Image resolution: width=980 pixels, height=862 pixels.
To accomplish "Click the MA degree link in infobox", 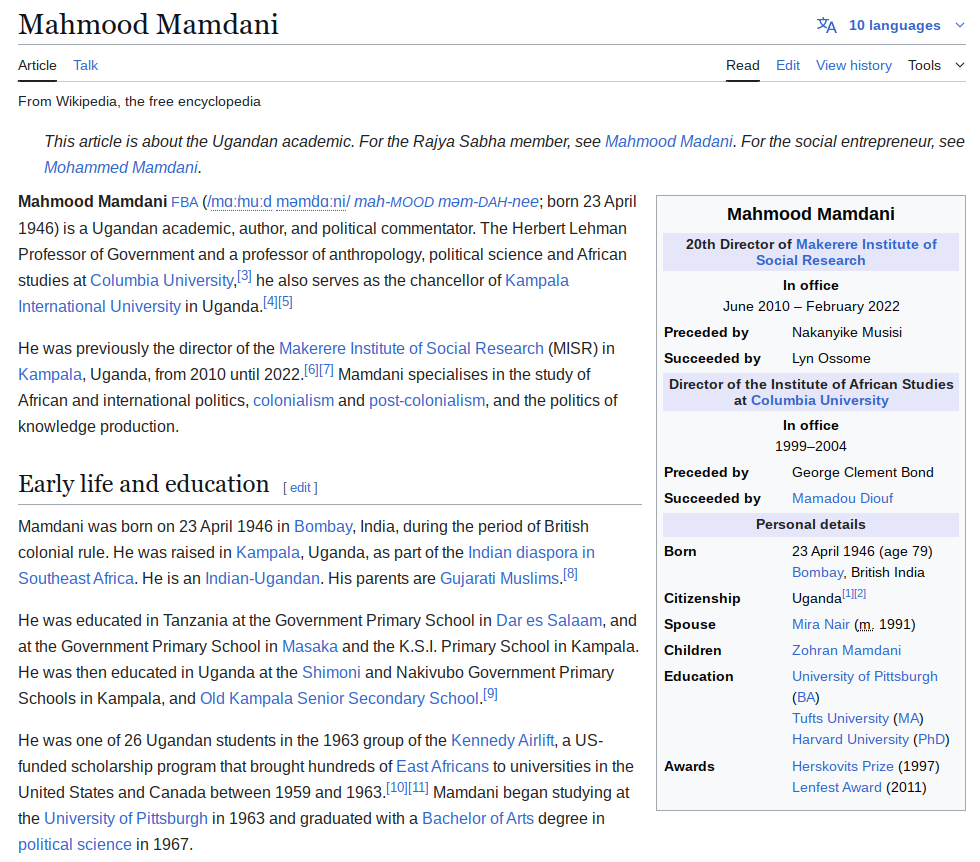I will (x=908, y=719).
